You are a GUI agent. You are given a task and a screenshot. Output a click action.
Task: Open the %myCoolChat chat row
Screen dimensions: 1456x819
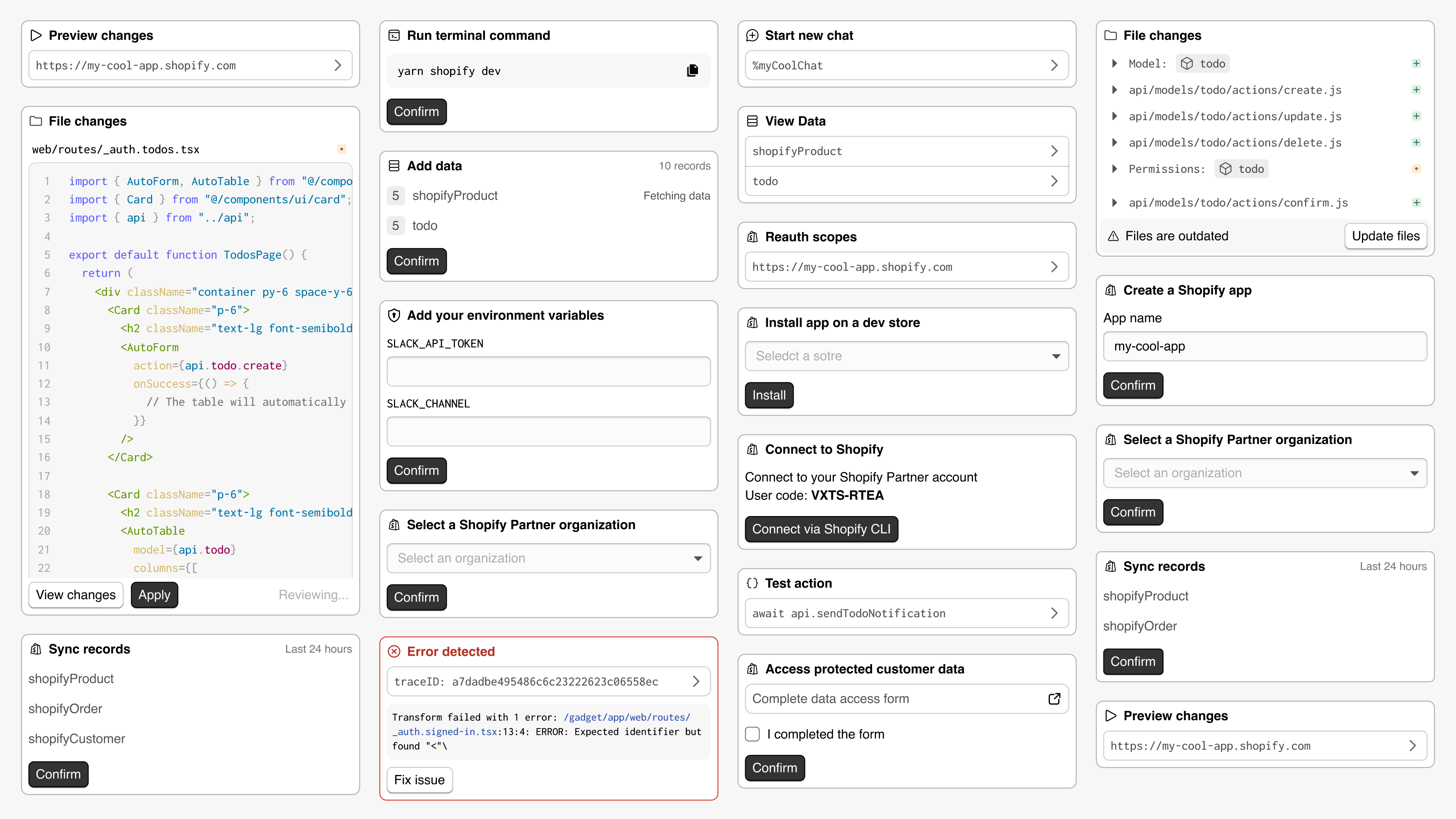point(907,66)
